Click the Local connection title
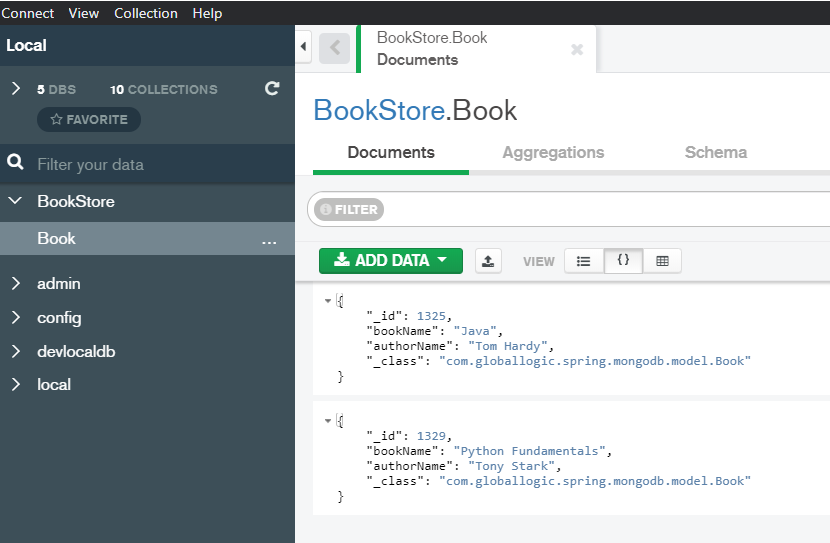The height and width of the screenshot is (543, 830). [x=26, y=46]
